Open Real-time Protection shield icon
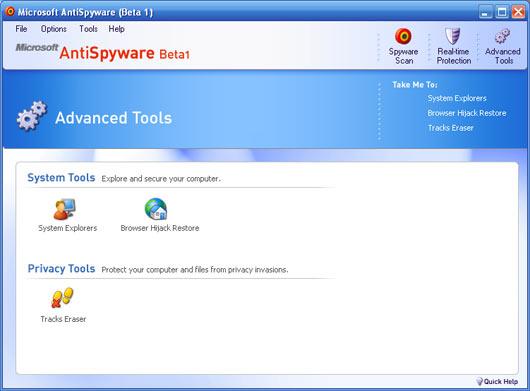The width and height of the screenshot is (530, 391). point(453,36)
